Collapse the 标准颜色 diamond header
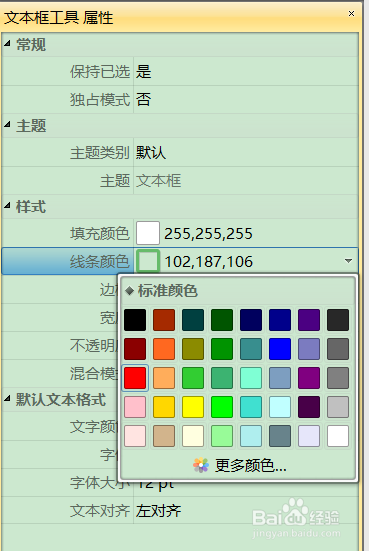The width and height of the screenshot is (369, 551). (130, 291)
